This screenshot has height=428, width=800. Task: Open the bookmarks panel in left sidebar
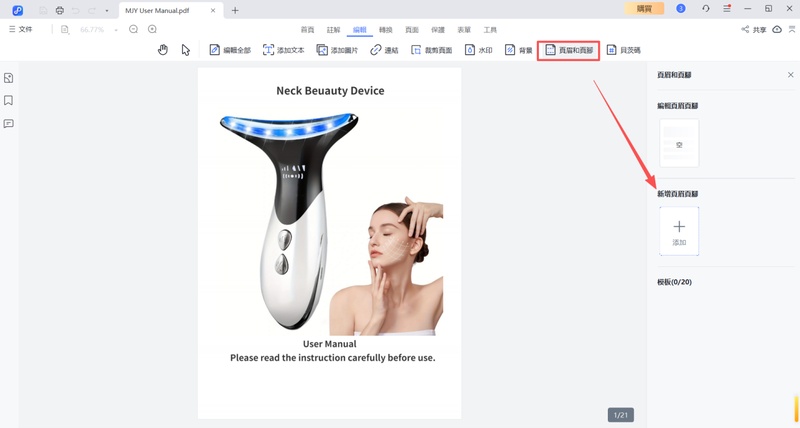coord(9,101)
